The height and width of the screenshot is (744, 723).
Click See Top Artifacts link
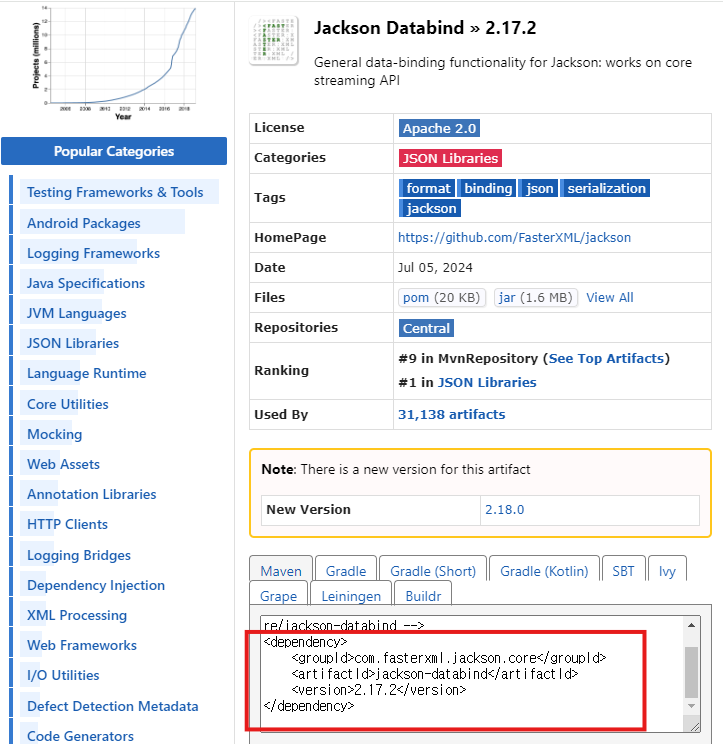tap(606, 358)
